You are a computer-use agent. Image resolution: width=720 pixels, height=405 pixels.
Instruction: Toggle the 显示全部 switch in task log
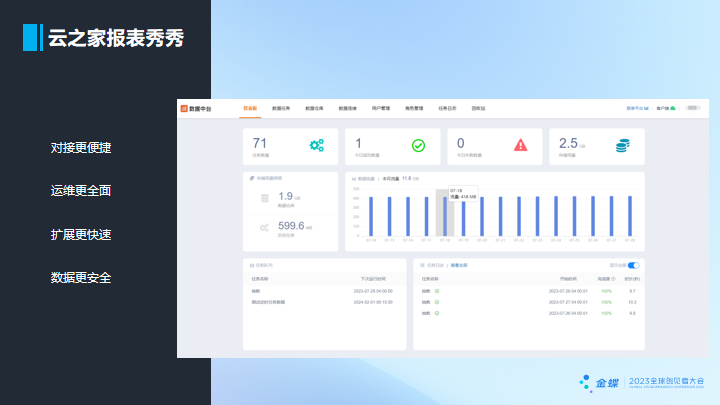633,265
